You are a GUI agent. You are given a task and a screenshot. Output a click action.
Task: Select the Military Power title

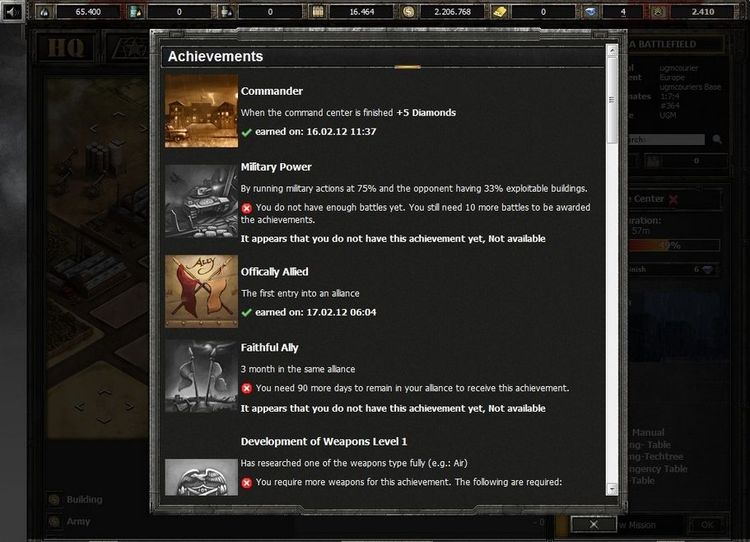276,167
